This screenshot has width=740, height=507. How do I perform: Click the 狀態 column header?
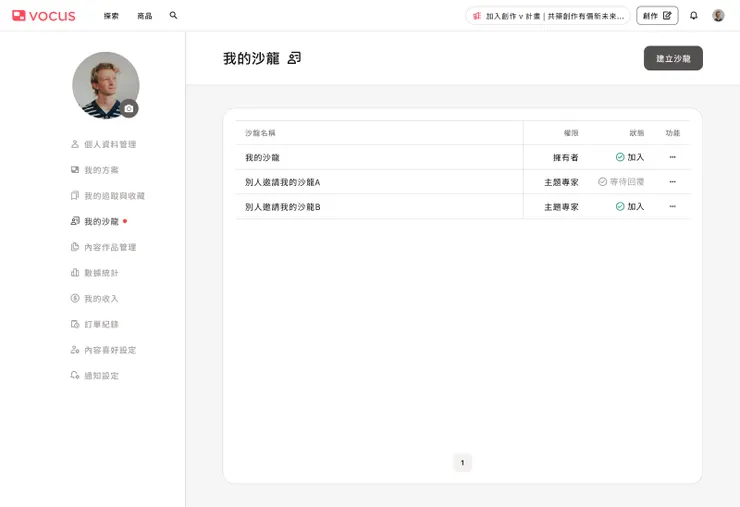pyautogui.click(x=637, y=133)
